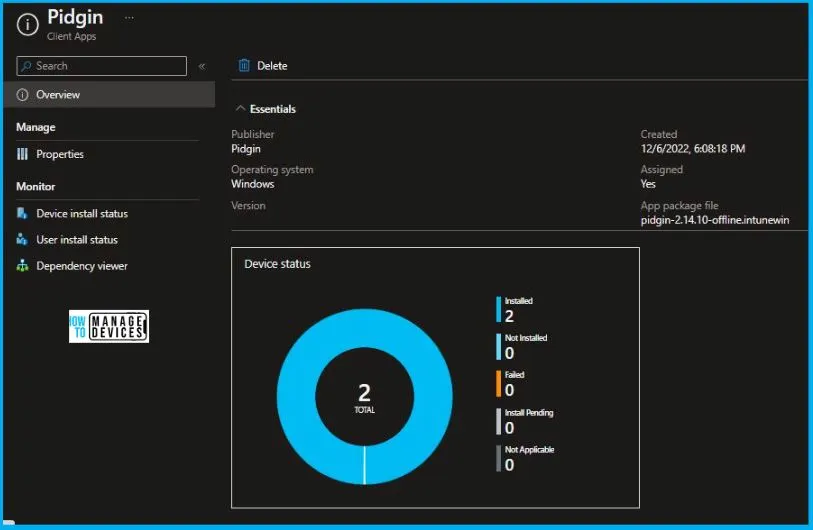Click the Failed orange legend bar

coord(498,383)
